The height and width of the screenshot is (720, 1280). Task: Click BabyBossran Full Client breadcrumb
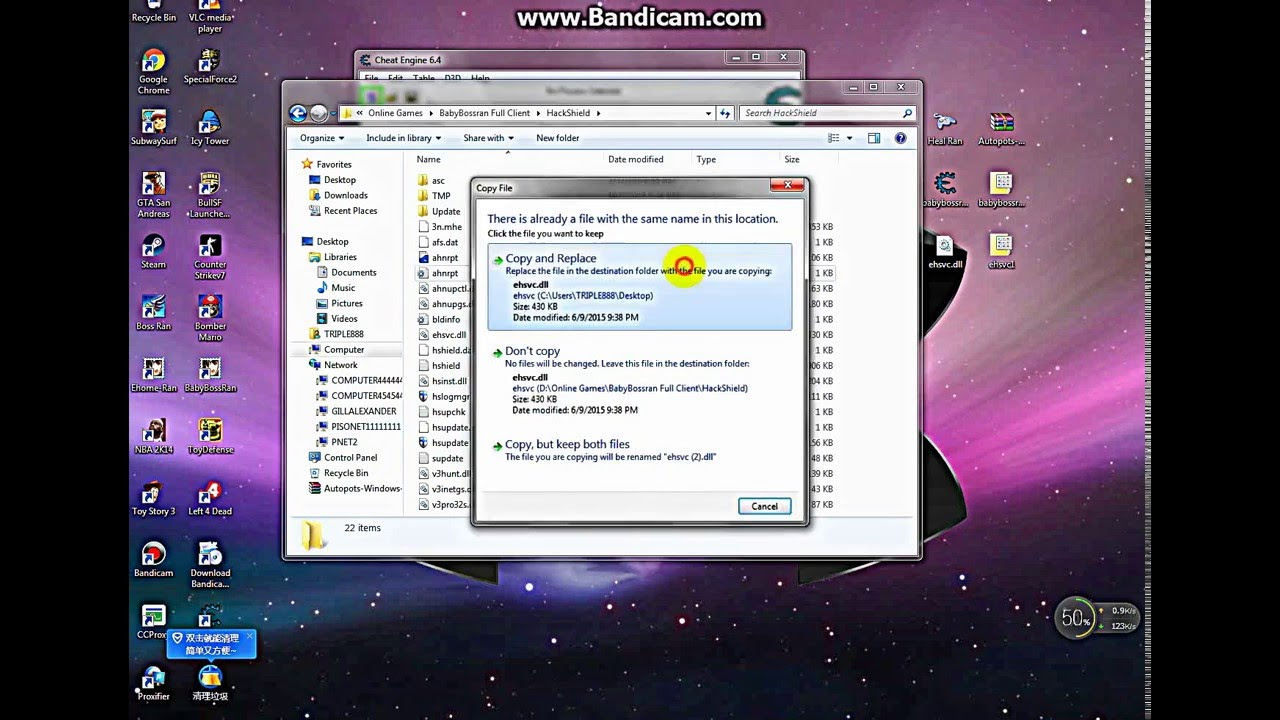[x=484, y=113]
